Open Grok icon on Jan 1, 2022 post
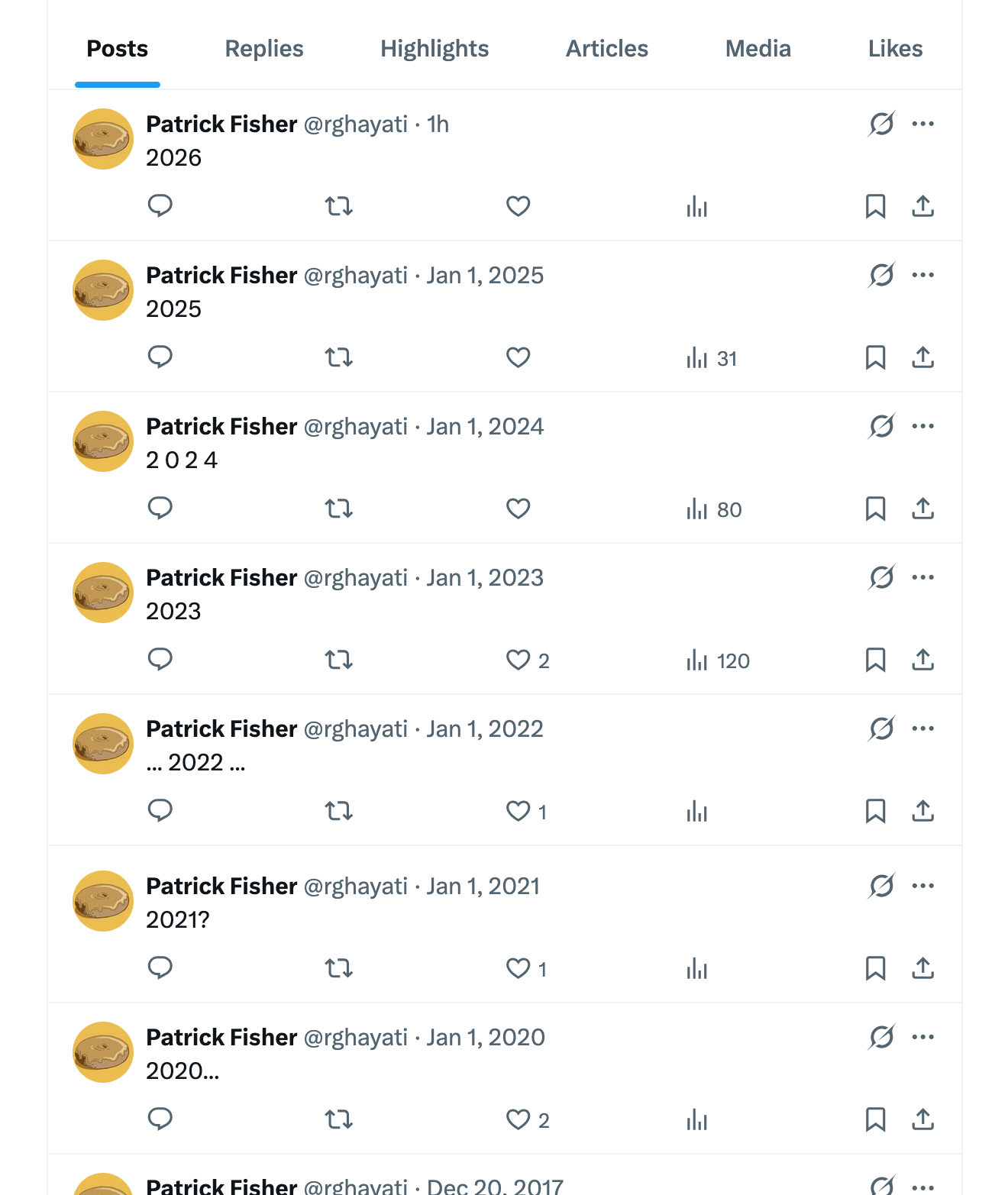Viewport: 1008px width, 1195px height. (x=881, y=729)
